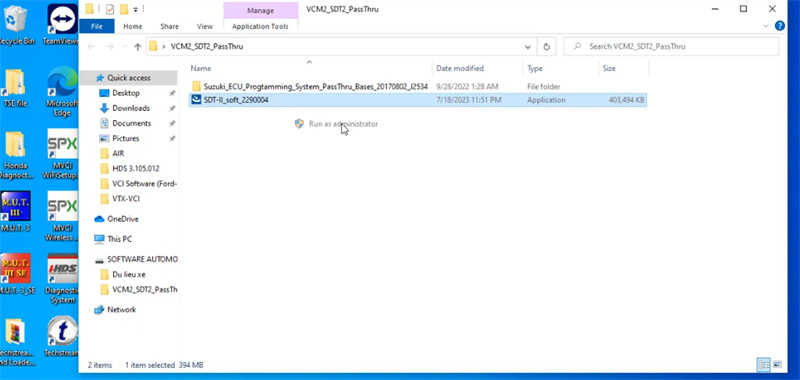Expand the ribbon with the chevron

pyautogui.click(x=765, y=26)
